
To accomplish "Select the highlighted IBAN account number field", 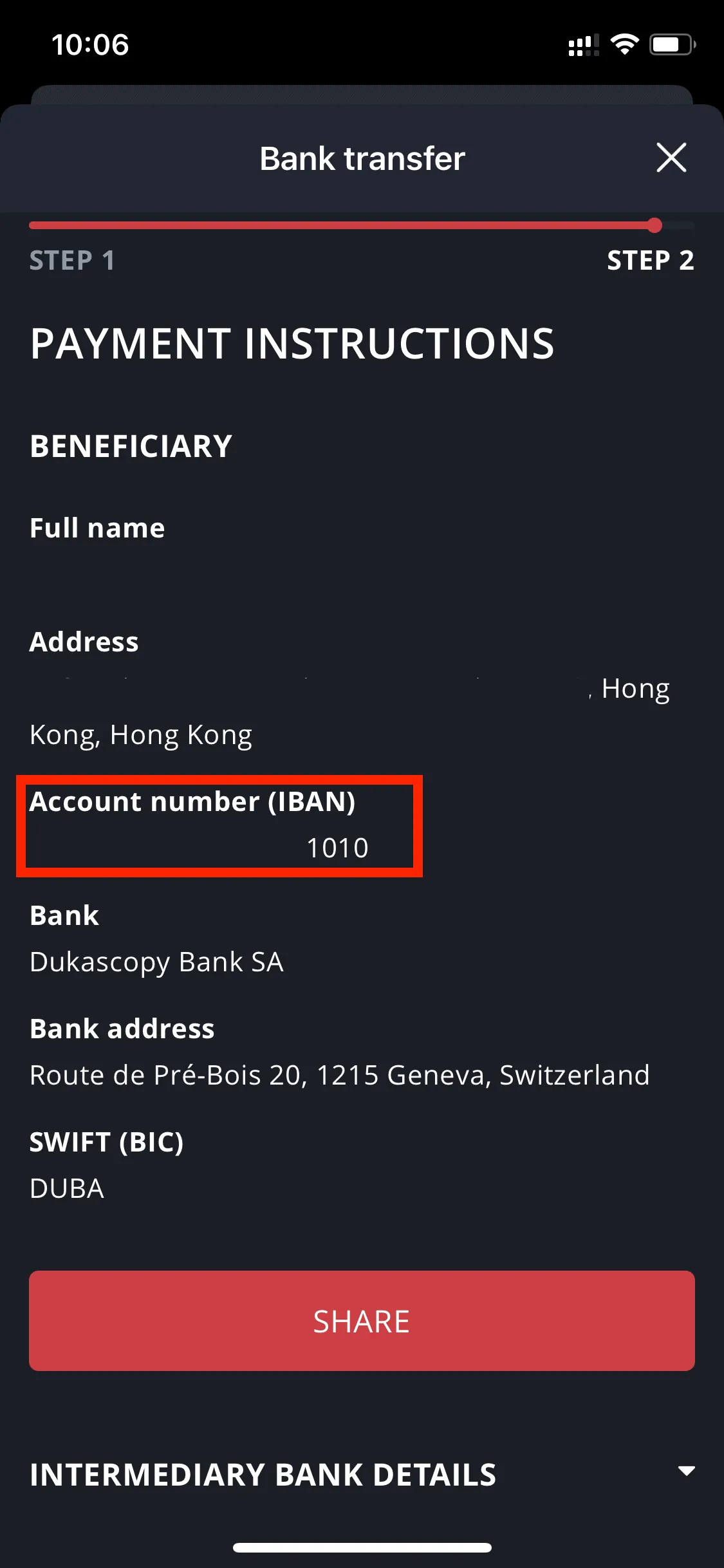I will click(219, 826).
